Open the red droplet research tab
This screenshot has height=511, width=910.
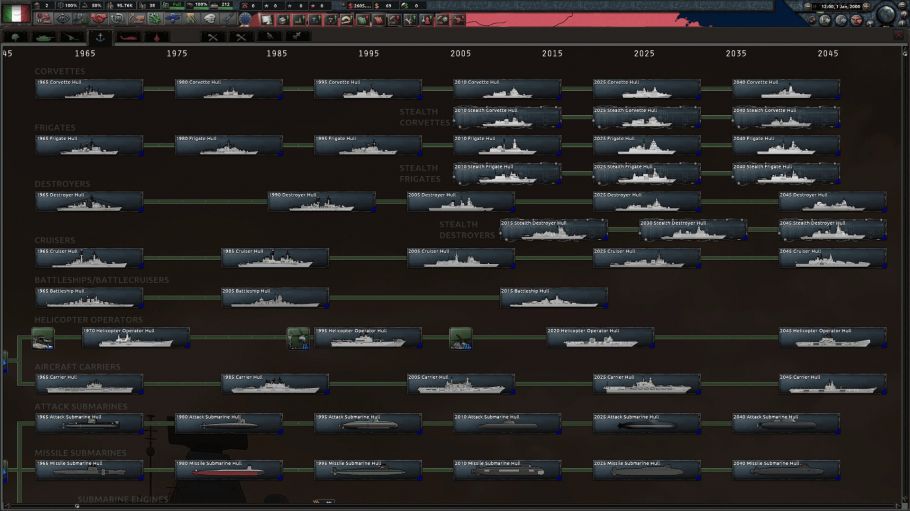(157, 37)
